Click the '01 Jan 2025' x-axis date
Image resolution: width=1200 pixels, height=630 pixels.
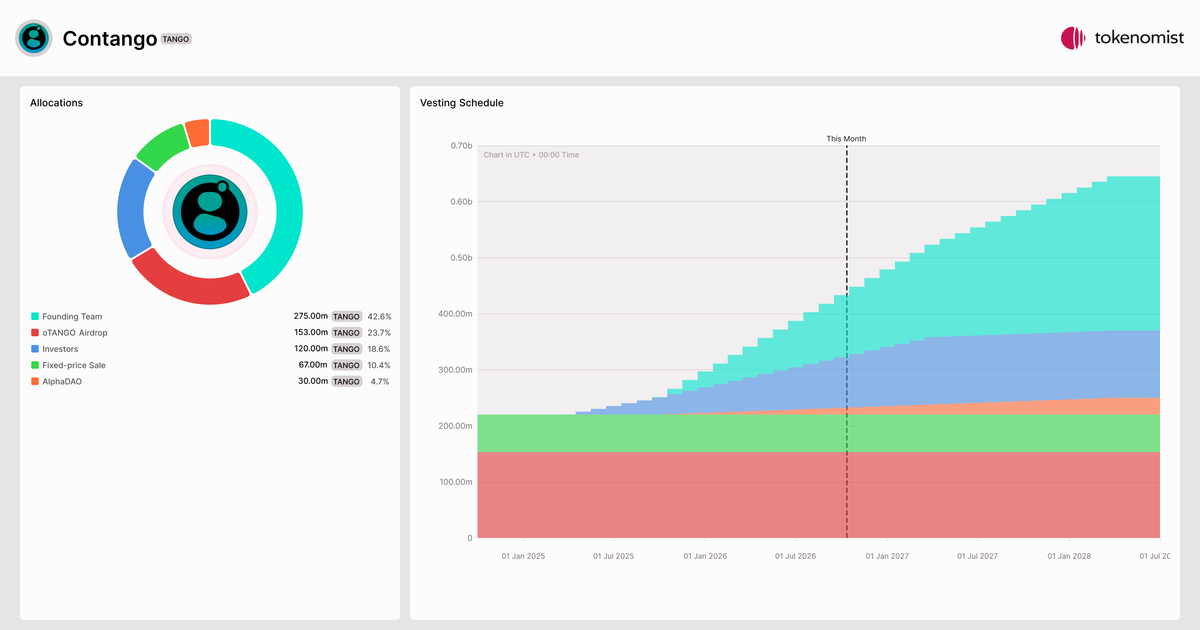point(523,556)
